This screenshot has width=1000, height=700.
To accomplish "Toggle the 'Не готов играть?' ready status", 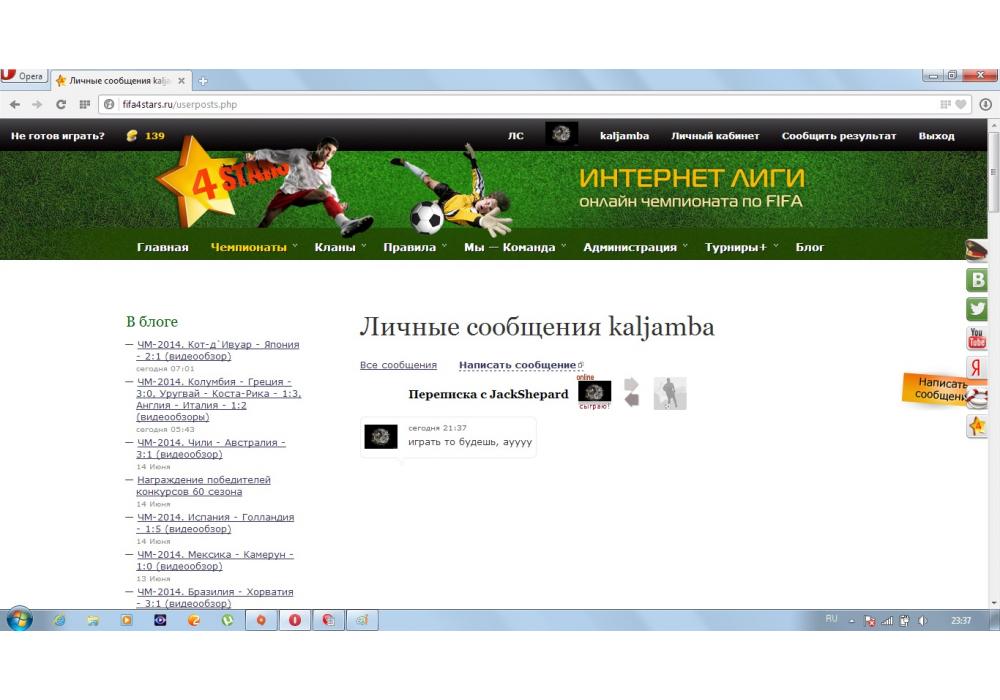I will tap(57, 136).
